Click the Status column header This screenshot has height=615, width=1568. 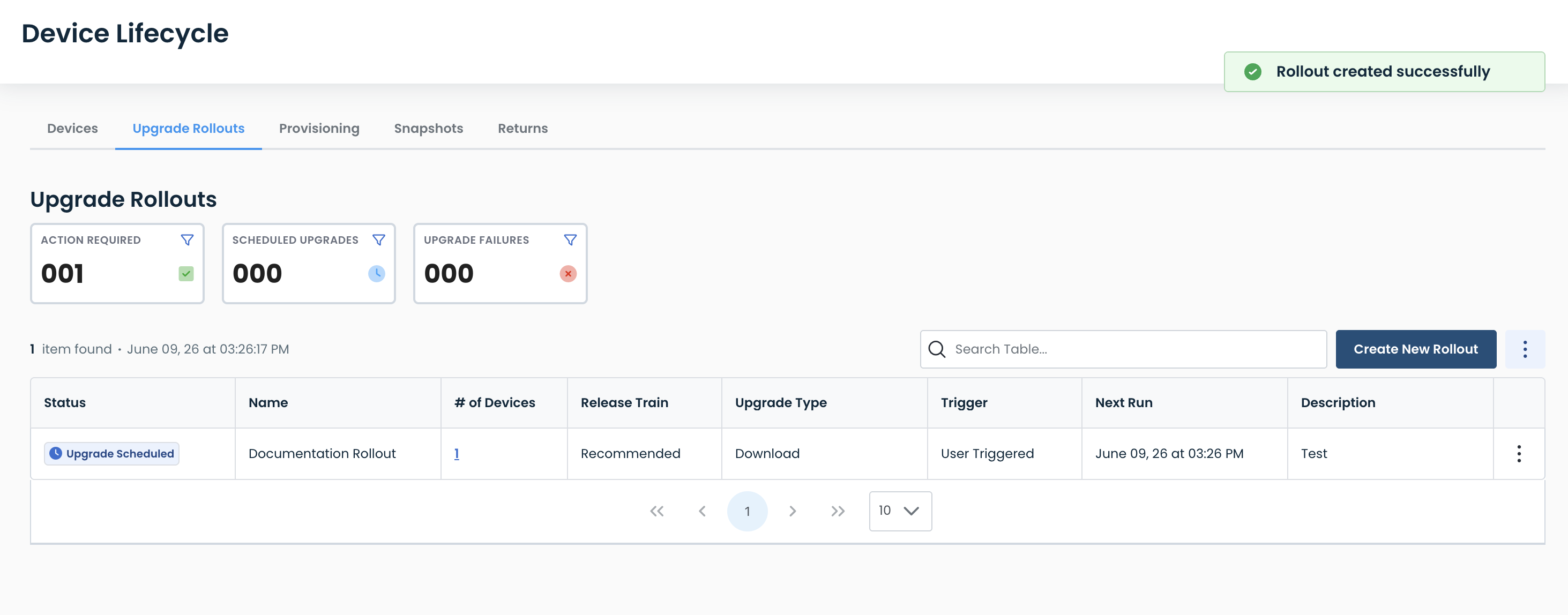133,403
